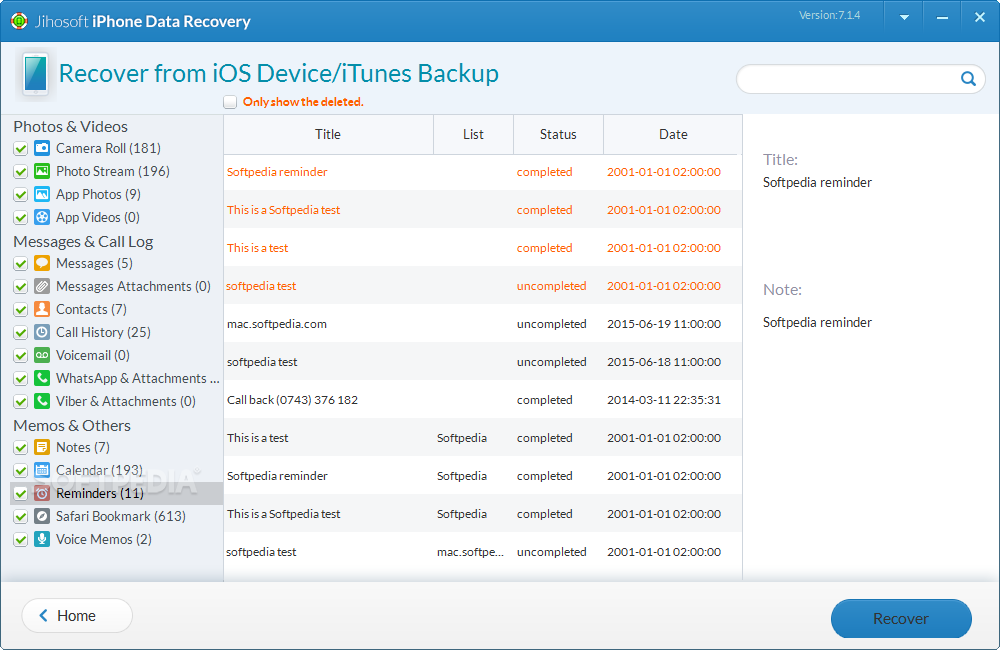Uncheck the Viber & Attachments checkbox
The image size is (1000, 650).
[x=20, y=401]
